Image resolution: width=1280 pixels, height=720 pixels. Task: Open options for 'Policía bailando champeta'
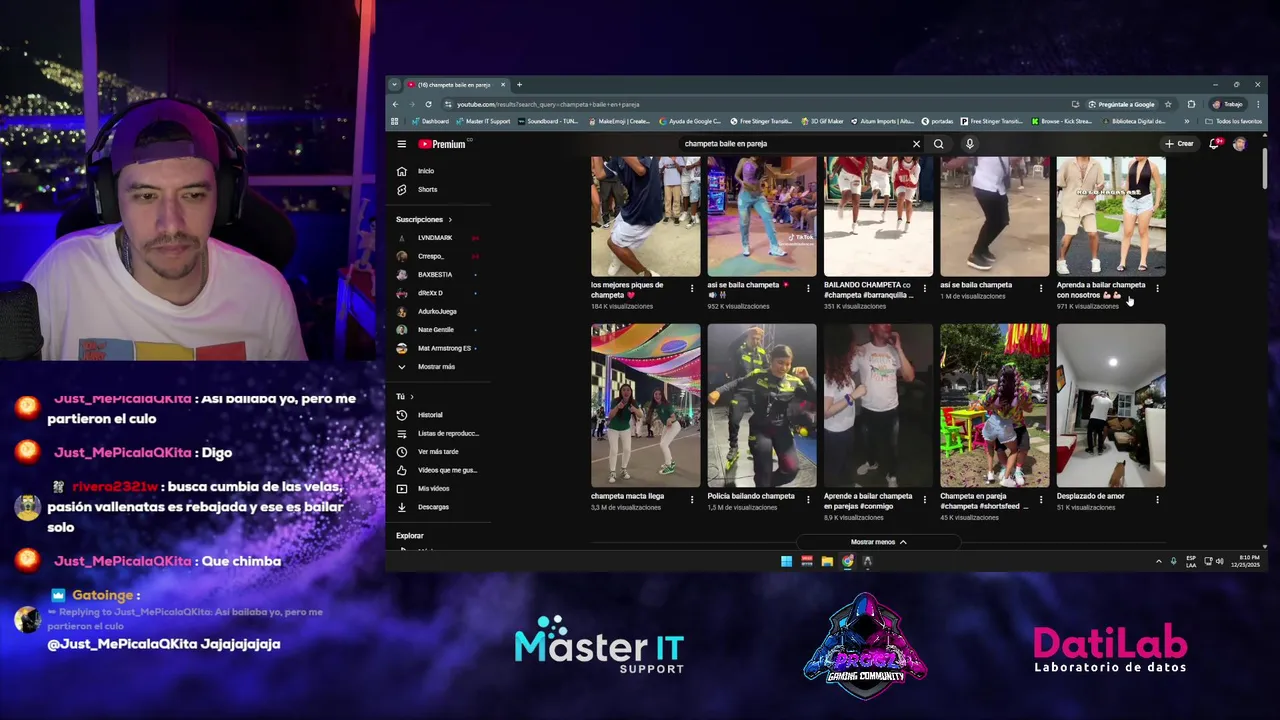click(x=808, y=499)
